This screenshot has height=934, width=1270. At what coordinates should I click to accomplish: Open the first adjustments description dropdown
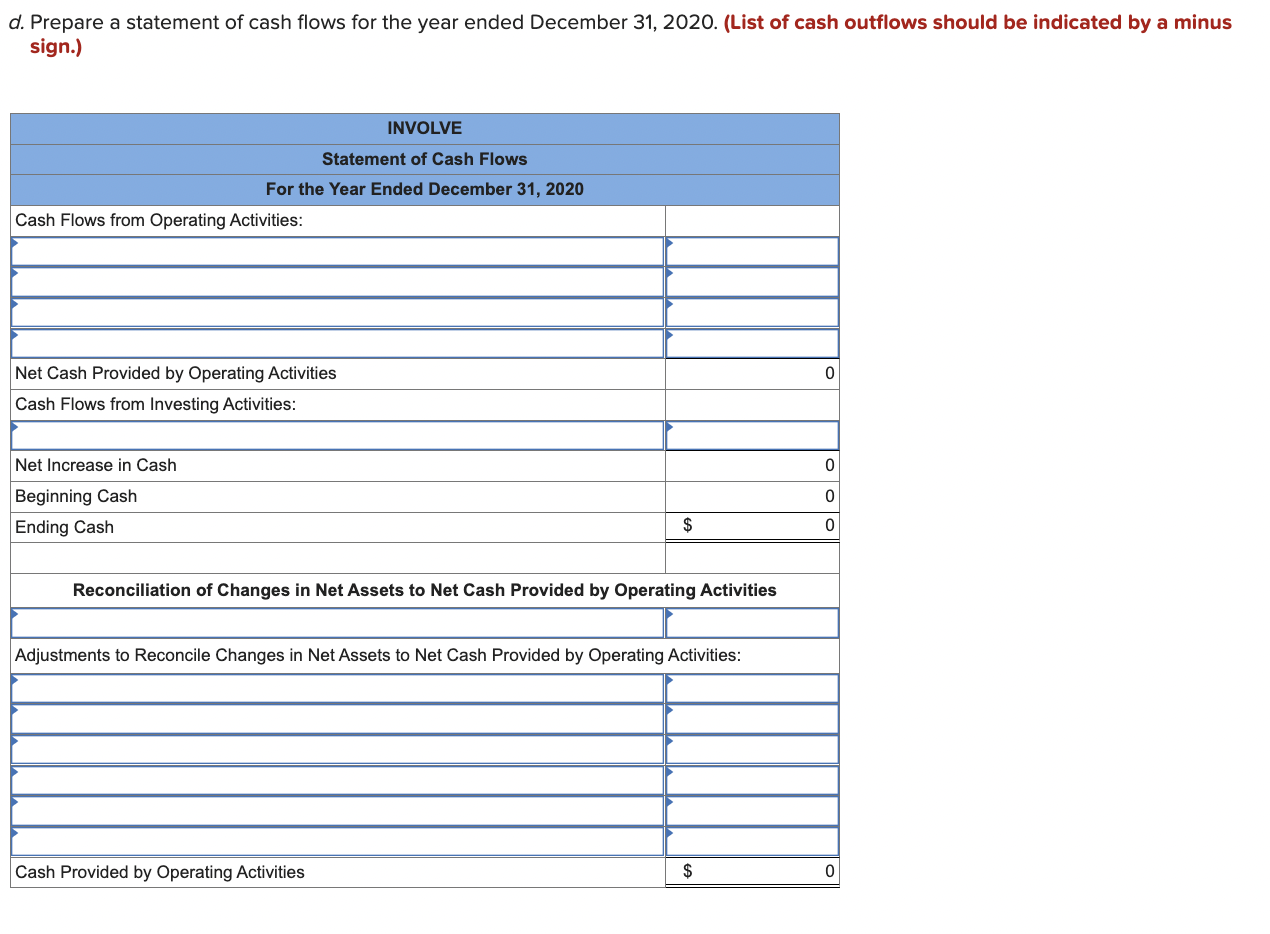click(336, 688)
